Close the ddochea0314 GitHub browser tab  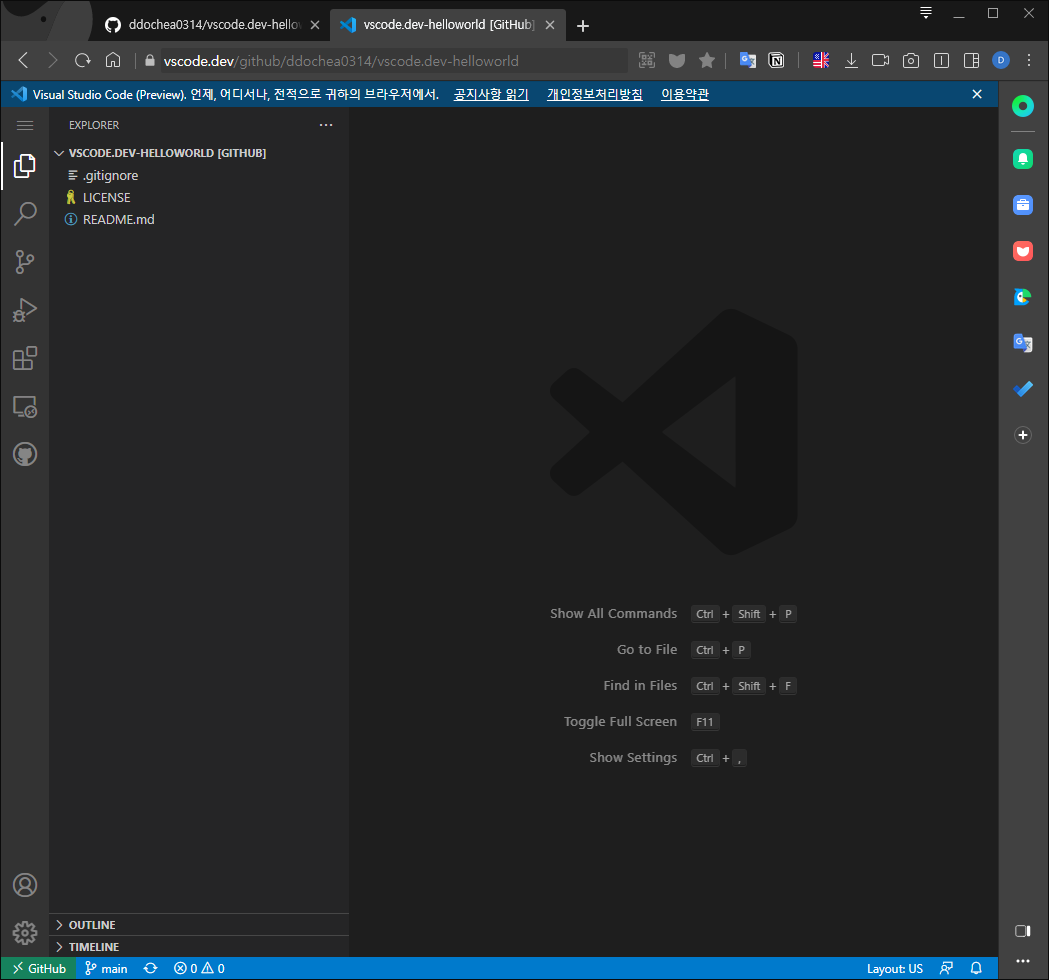pos(315,25)
